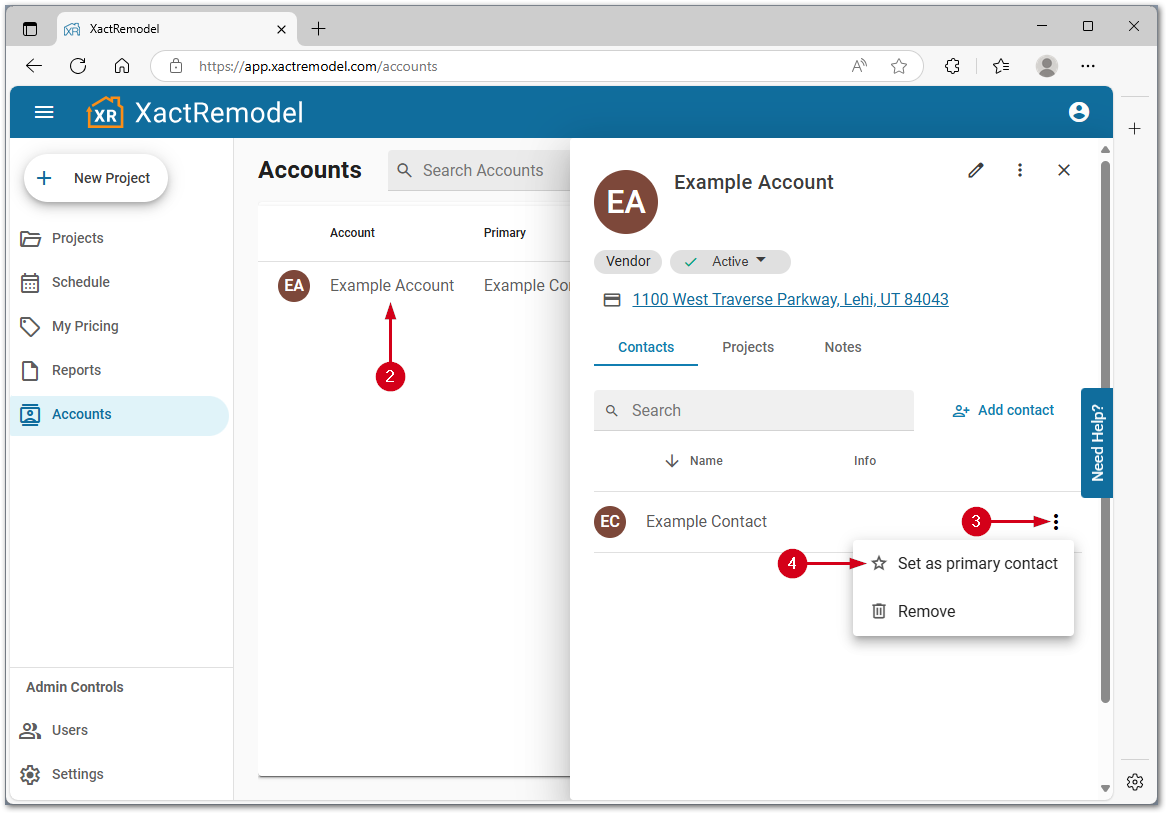
Task: Open the address link in Lehi, UT
Action: point(790,300)
